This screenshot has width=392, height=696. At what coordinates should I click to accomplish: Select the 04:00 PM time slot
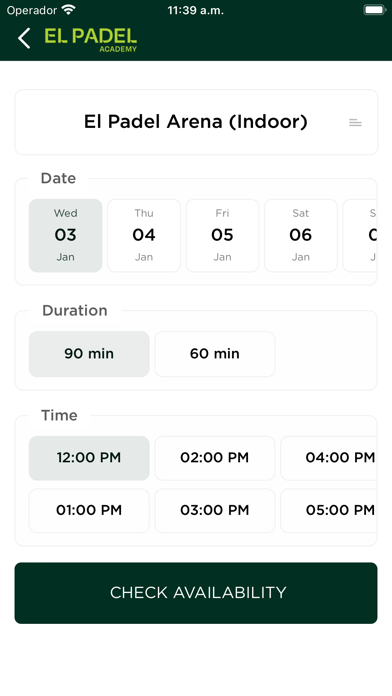pos(329,458)
